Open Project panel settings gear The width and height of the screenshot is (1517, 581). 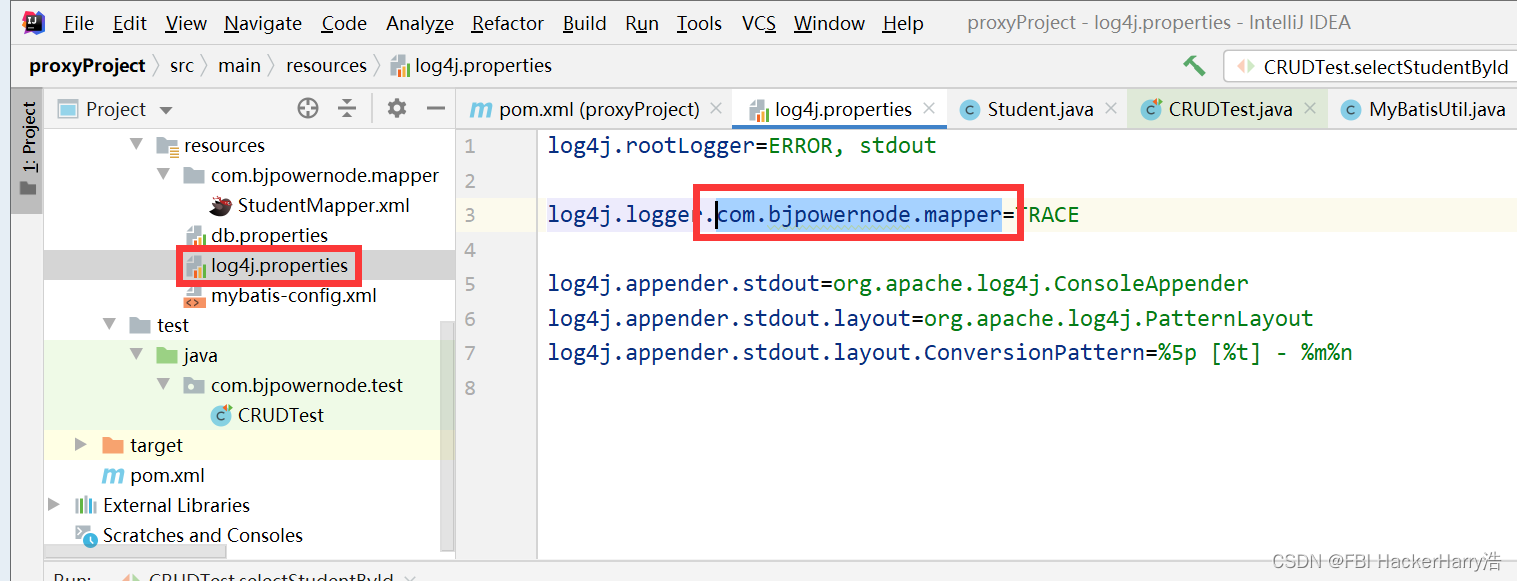pyautogui.click(x=397, y=108)
